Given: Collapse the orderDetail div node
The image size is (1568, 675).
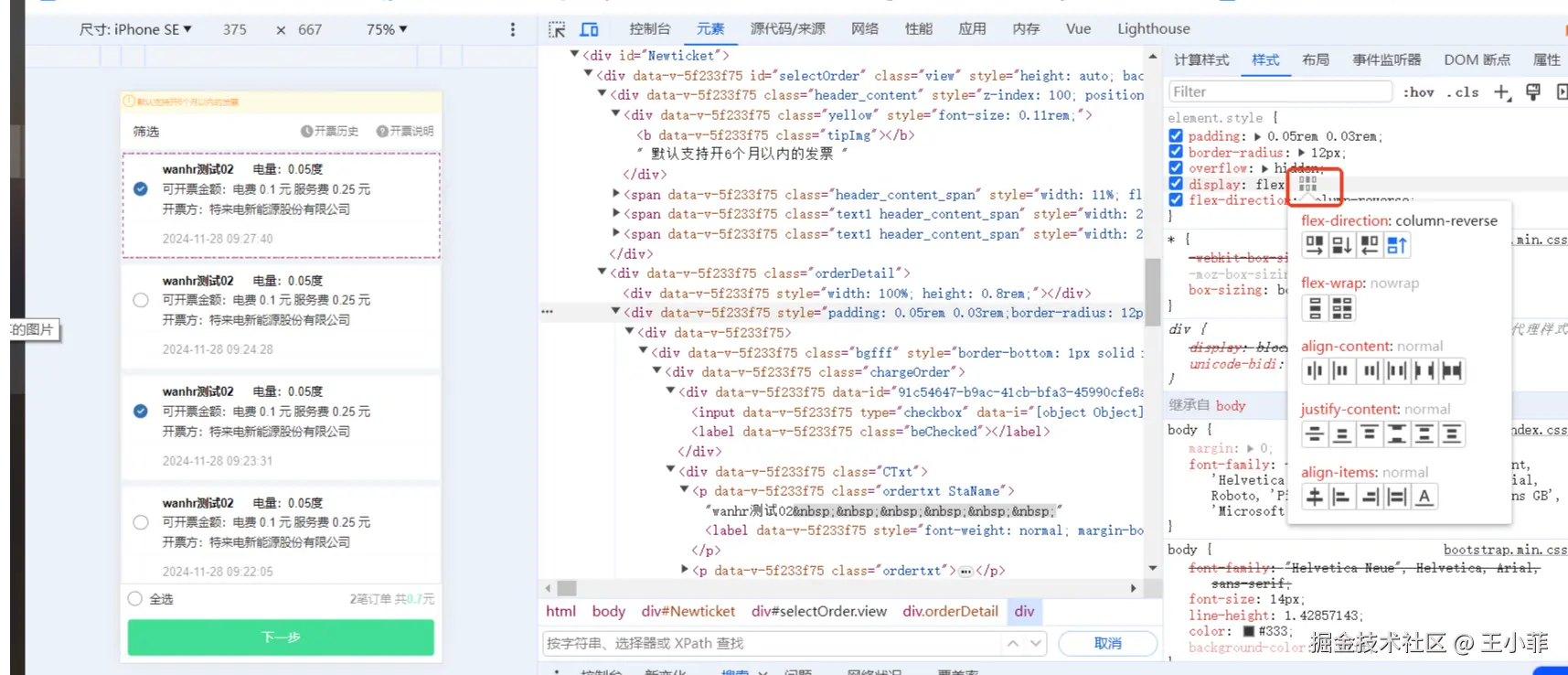Looking at the screenshot, I should (603, 273).
